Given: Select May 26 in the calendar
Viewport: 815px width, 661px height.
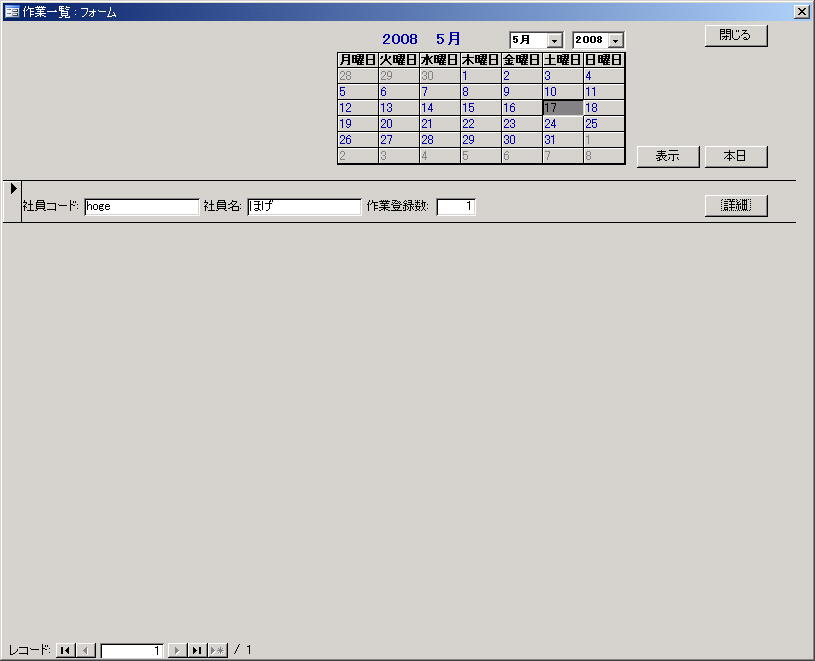Looking at the screenshot, I should point(358,140).
